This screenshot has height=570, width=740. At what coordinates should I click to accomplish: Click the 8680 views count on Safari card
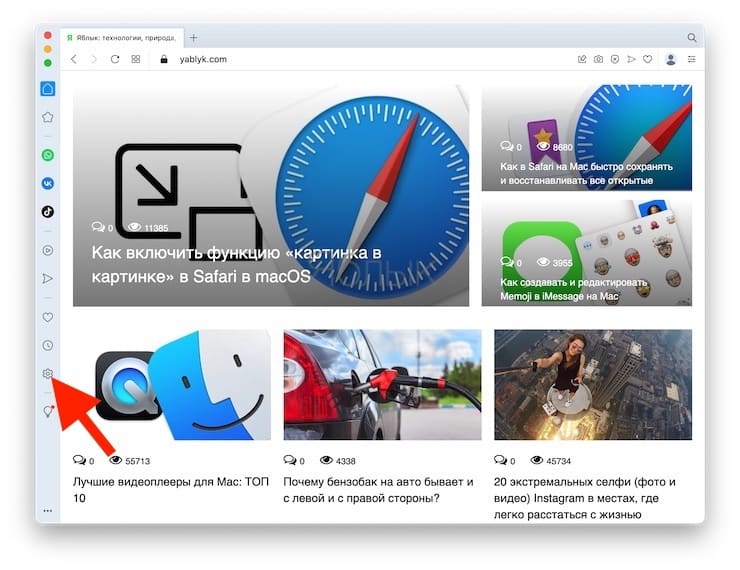[555, 147]
